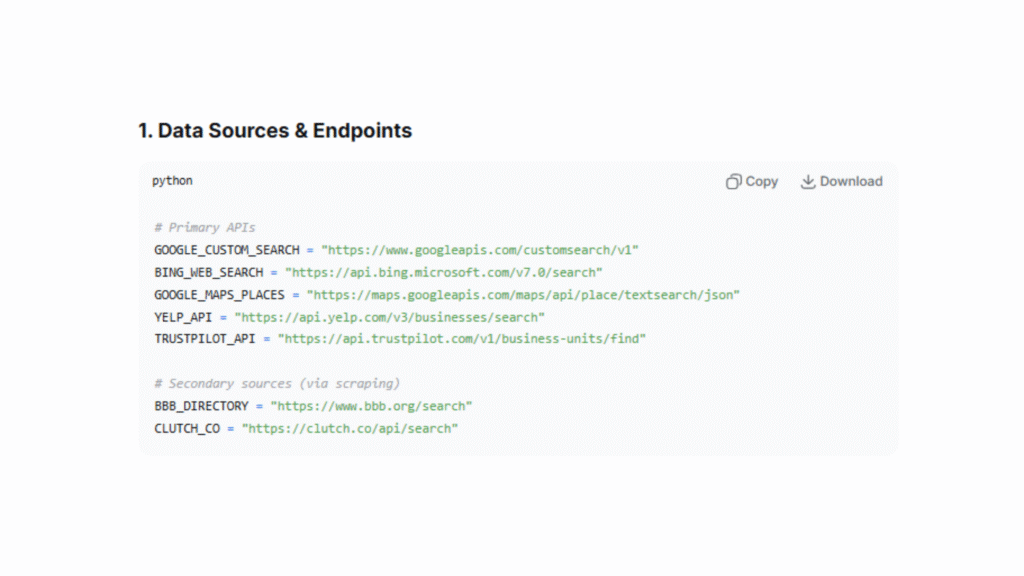
Task: Click the BING_WEB_SEARCH variable name
Action: [x=208, y=272]
